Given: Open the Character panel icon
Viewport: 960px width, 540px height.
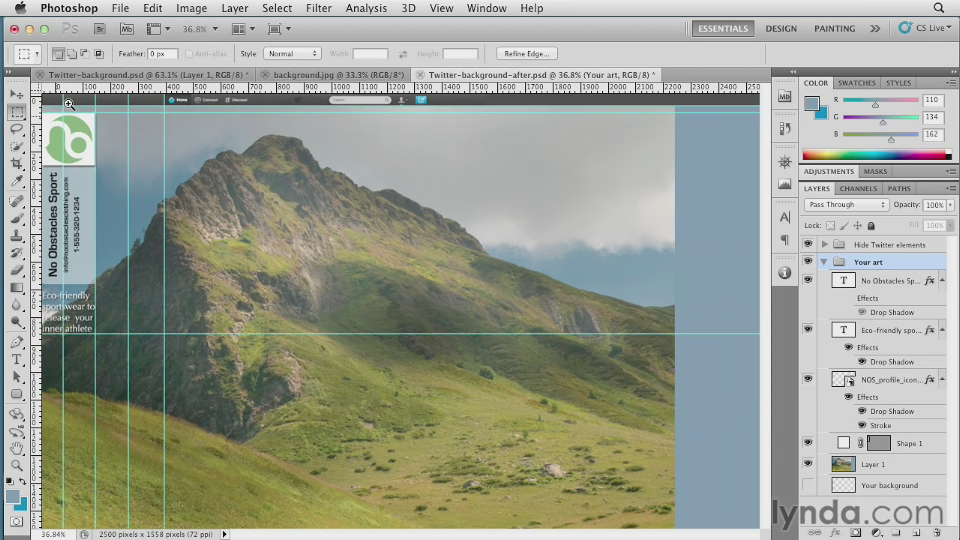Looking at the screenshot, I should point(784,216).
